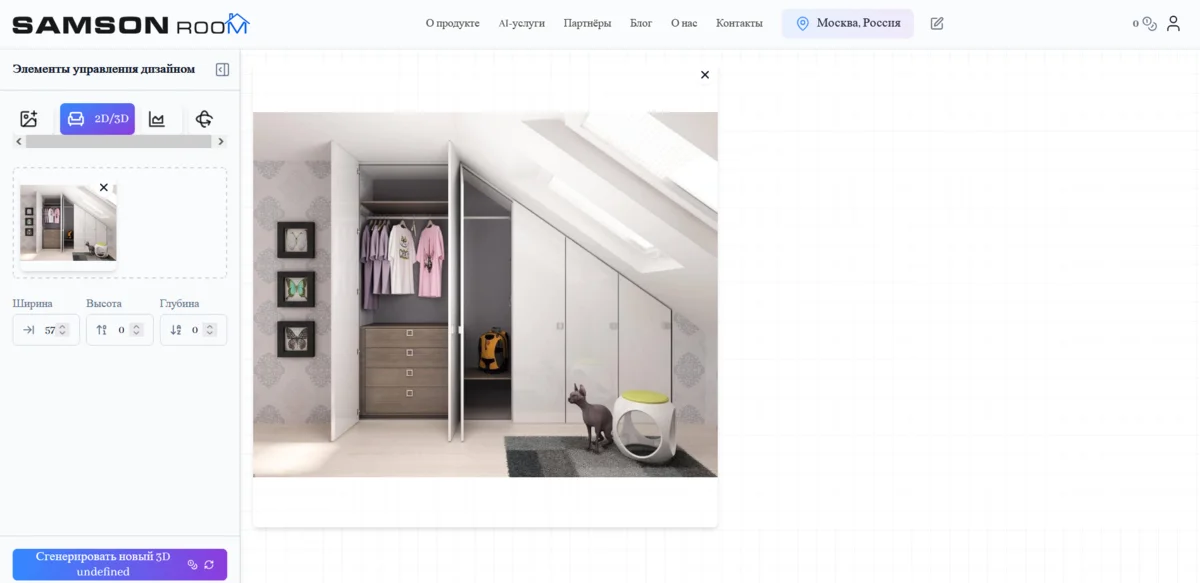
Task: Remove the uploaded wardrobe thumbnail
Action: point(104,187)
